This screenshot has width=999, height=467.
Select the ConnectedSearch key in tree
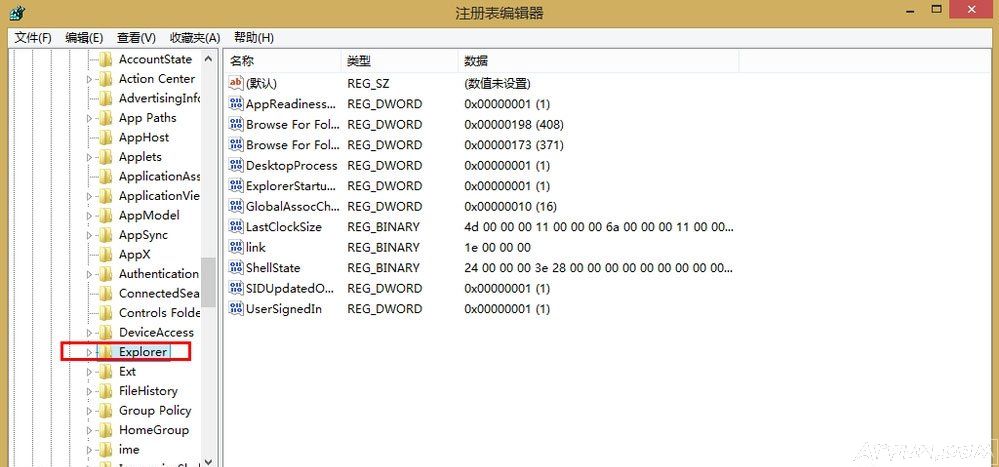pyautogui.click(x=159, y=294)
